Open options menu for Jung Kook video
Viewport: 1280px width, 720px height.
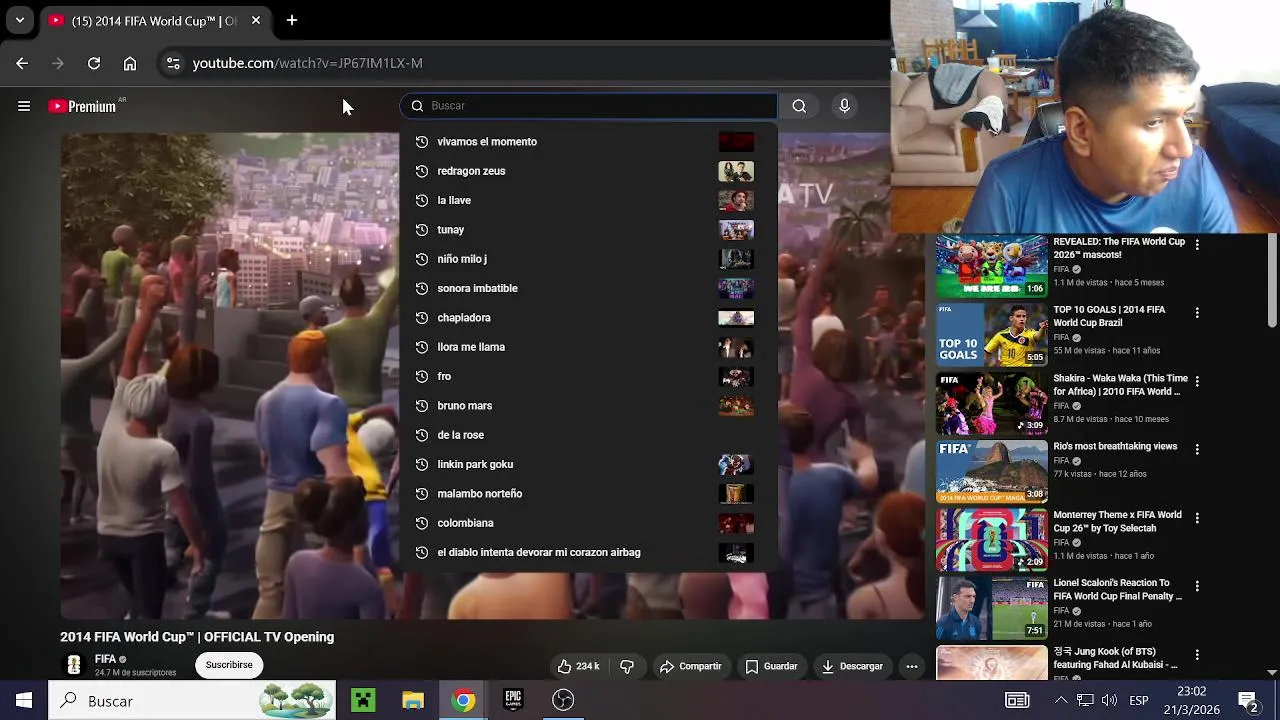1197,654
